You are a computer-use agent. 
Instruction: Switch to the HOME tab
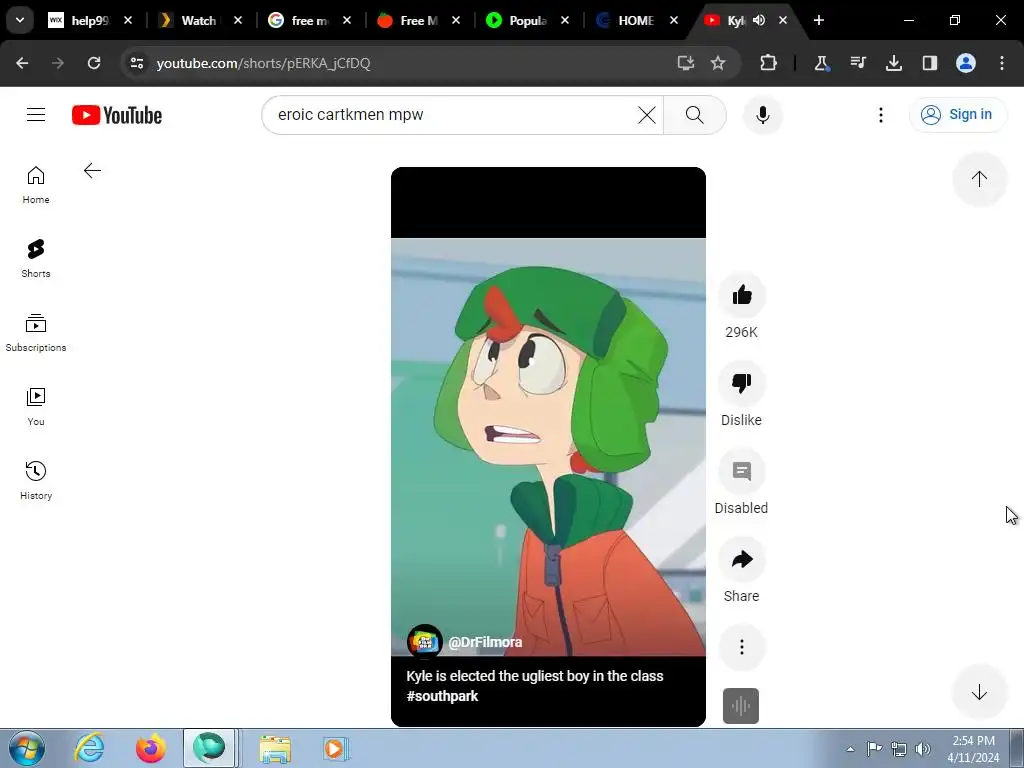tap(635, 21)
